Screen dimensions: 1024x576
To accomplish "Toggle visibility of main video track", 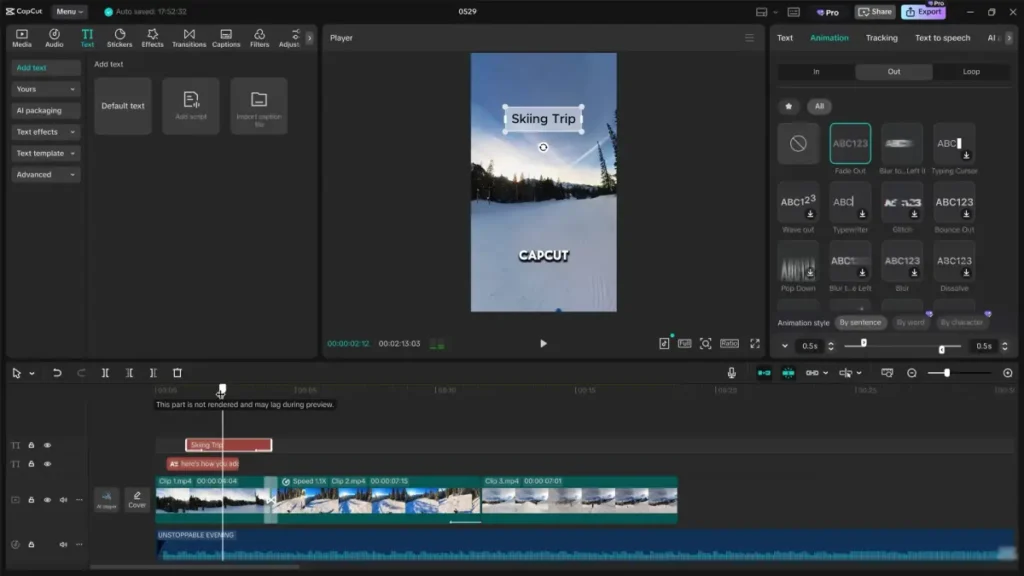I will tap(47, 500).
